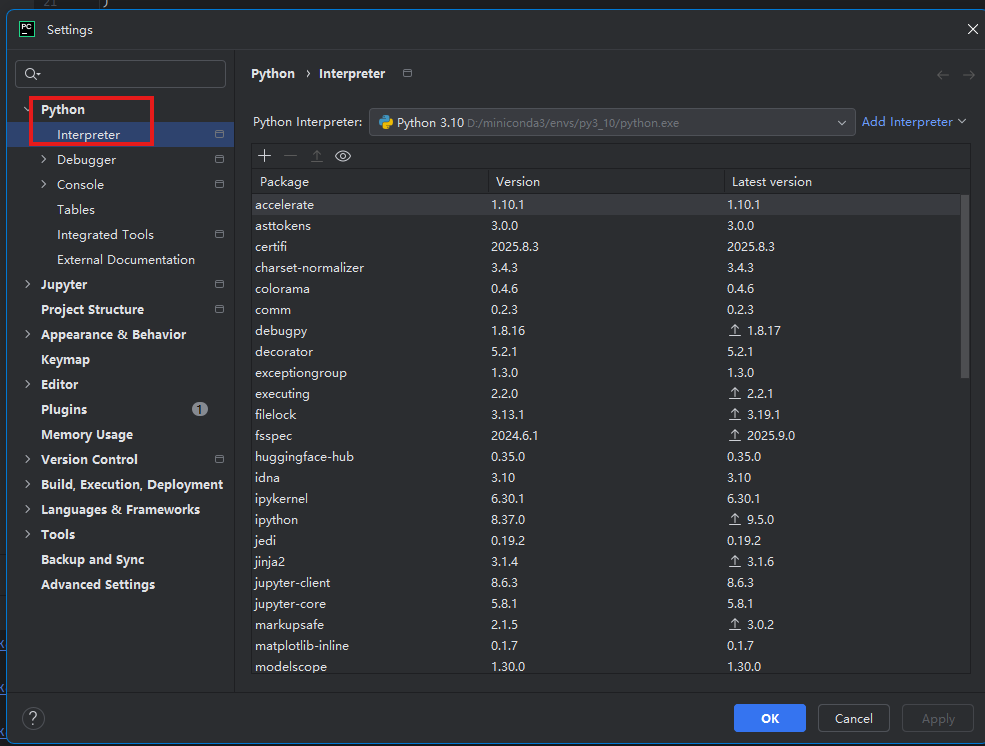Open the Python Interpreter dropdown

point(612,122)
